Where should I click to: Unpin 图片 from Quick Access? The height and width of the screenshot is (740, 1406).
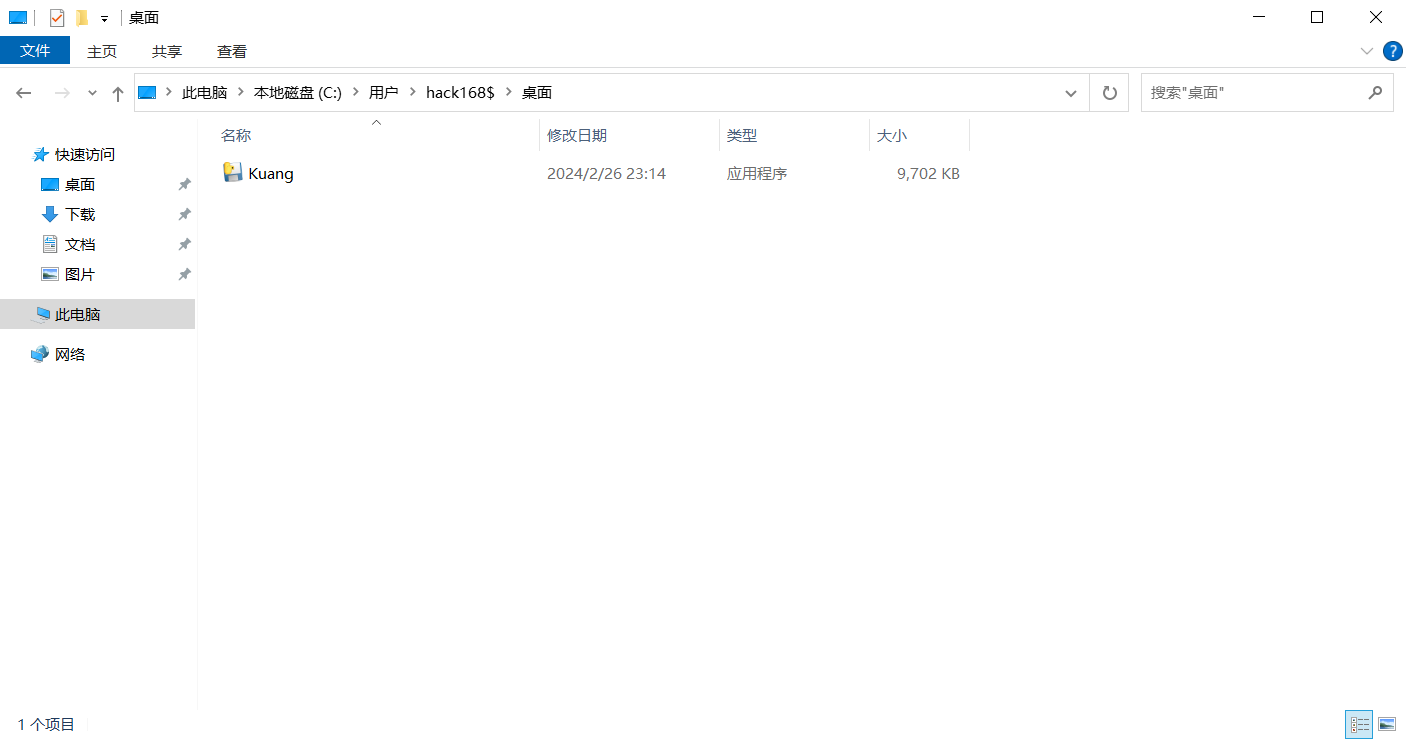(184, 273)
